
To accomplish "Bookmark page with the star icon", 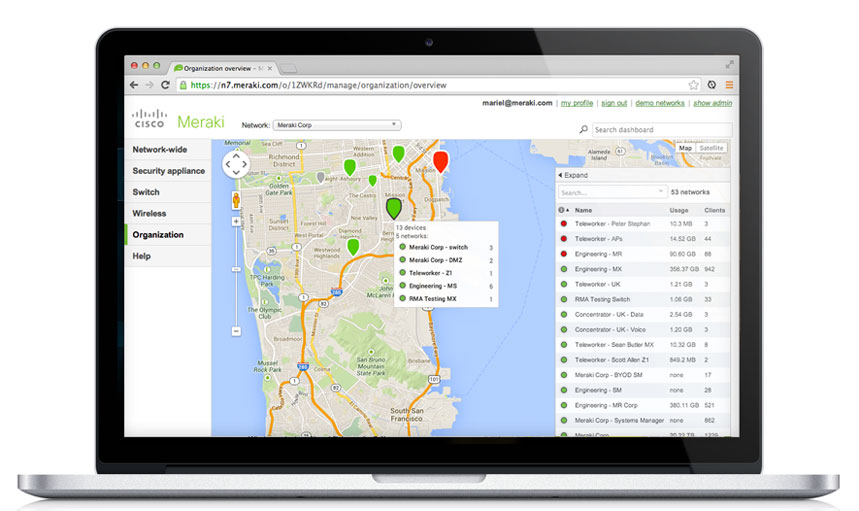I will click(694, 85).
